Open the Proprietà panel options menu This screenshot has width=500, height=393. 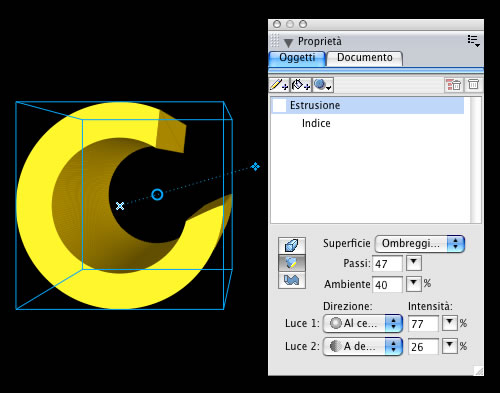click(473, 41)
